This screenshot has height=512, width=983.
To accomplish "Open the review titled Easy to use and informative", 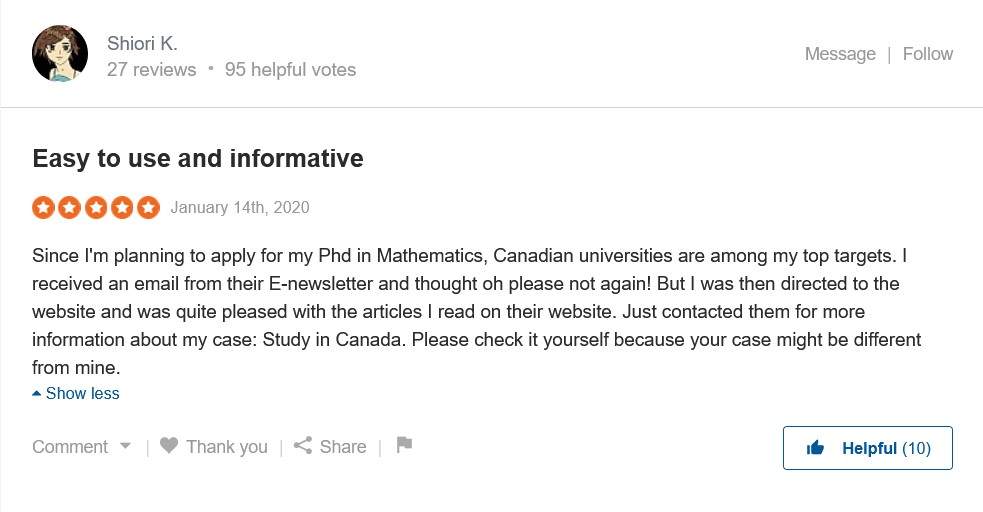I will (198, 159).
